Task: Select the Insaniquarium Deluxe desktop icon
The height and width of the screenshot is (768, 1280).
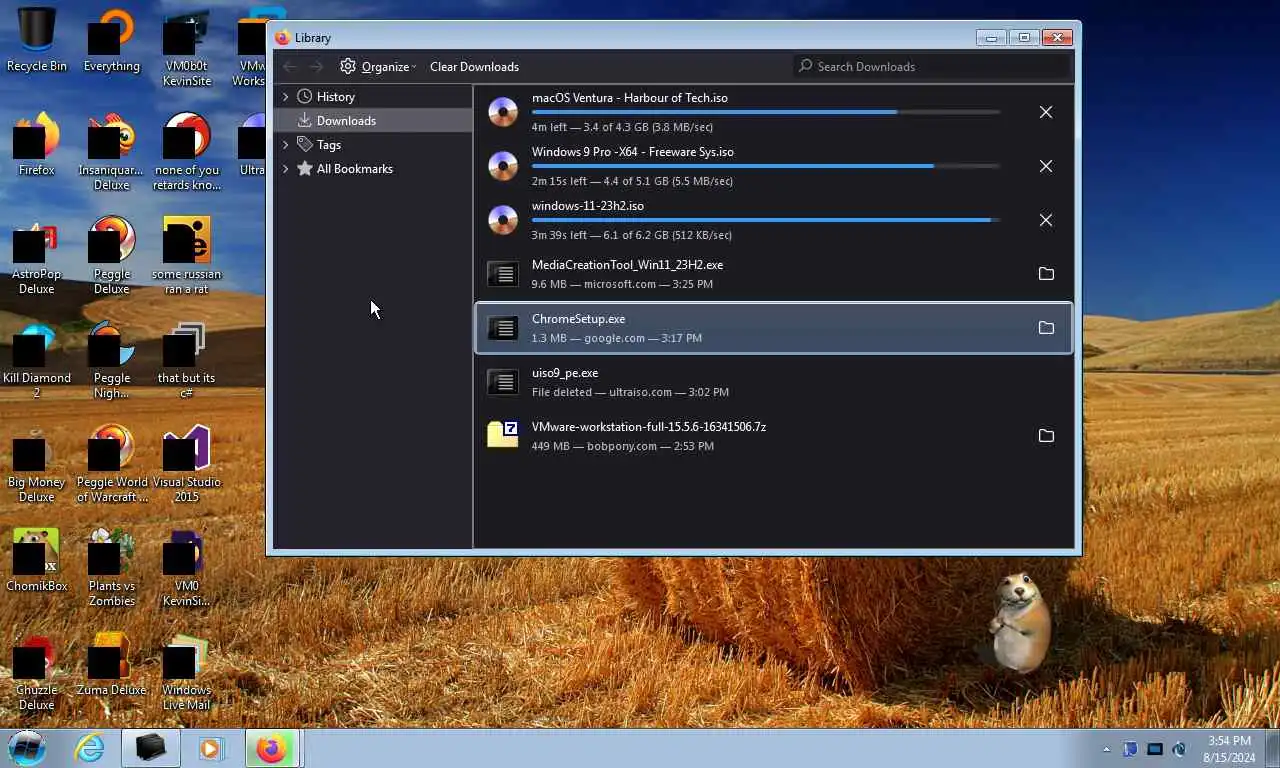Action: coord(111,151)
